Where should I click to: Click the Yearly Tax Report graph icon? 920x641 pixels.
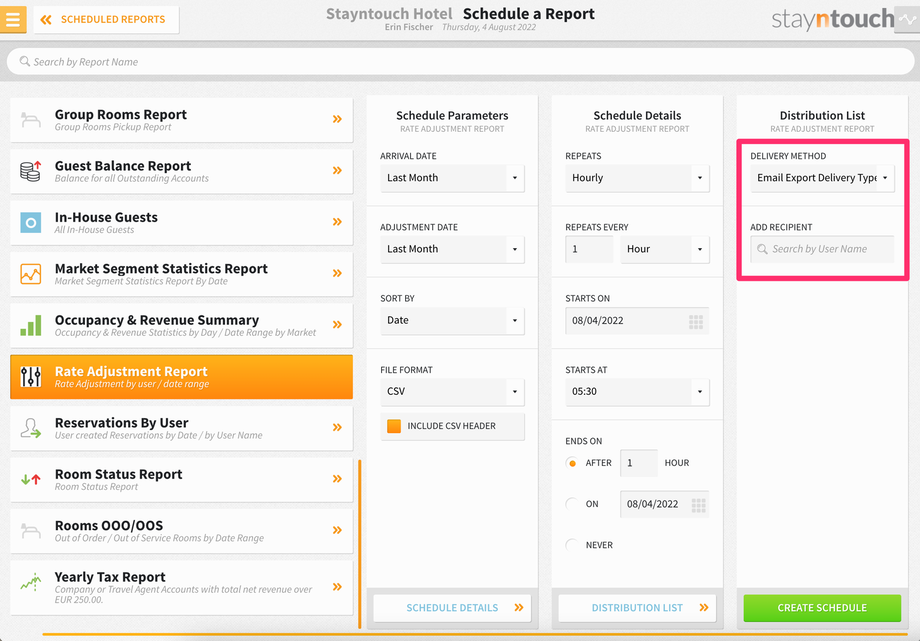pos(31,582)
